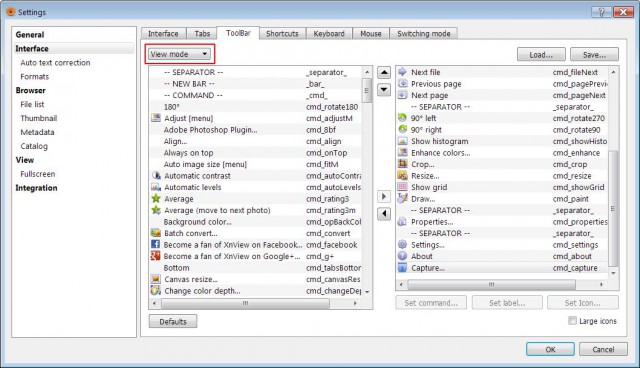Move selected item up with arrow
This screenshot has height=368, width=640.
pos(384,73)
